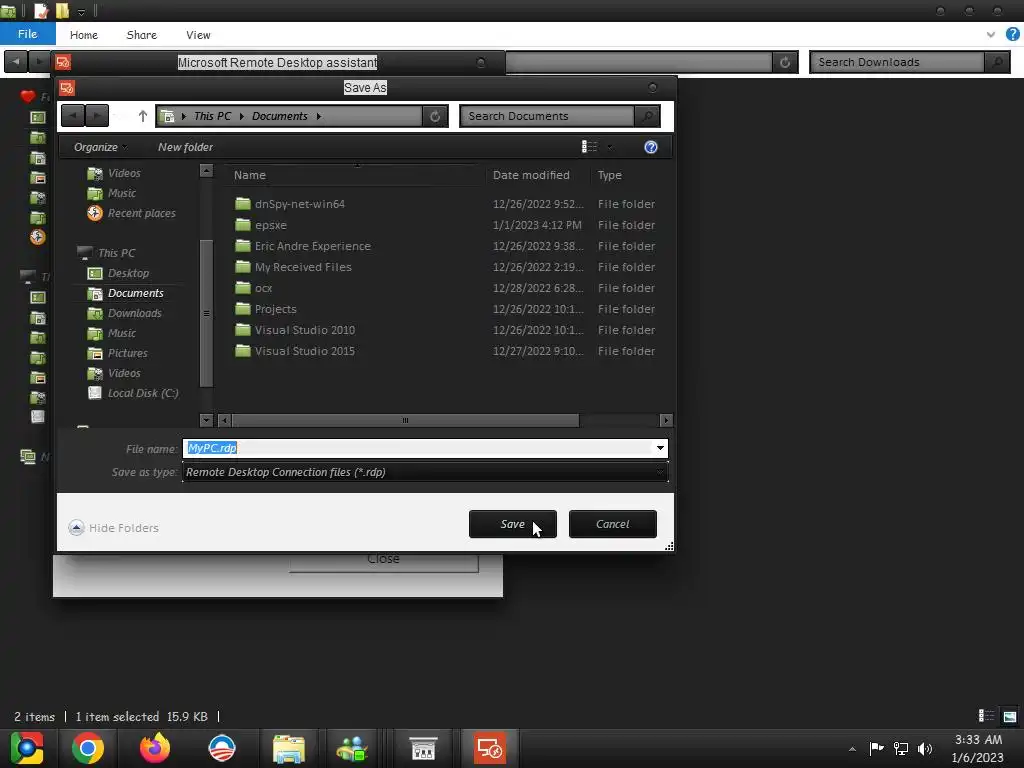The height and width of the screenshot is (768, 1024).
Task: Click the help icon in Save As dialog
Action: [650, 147]
